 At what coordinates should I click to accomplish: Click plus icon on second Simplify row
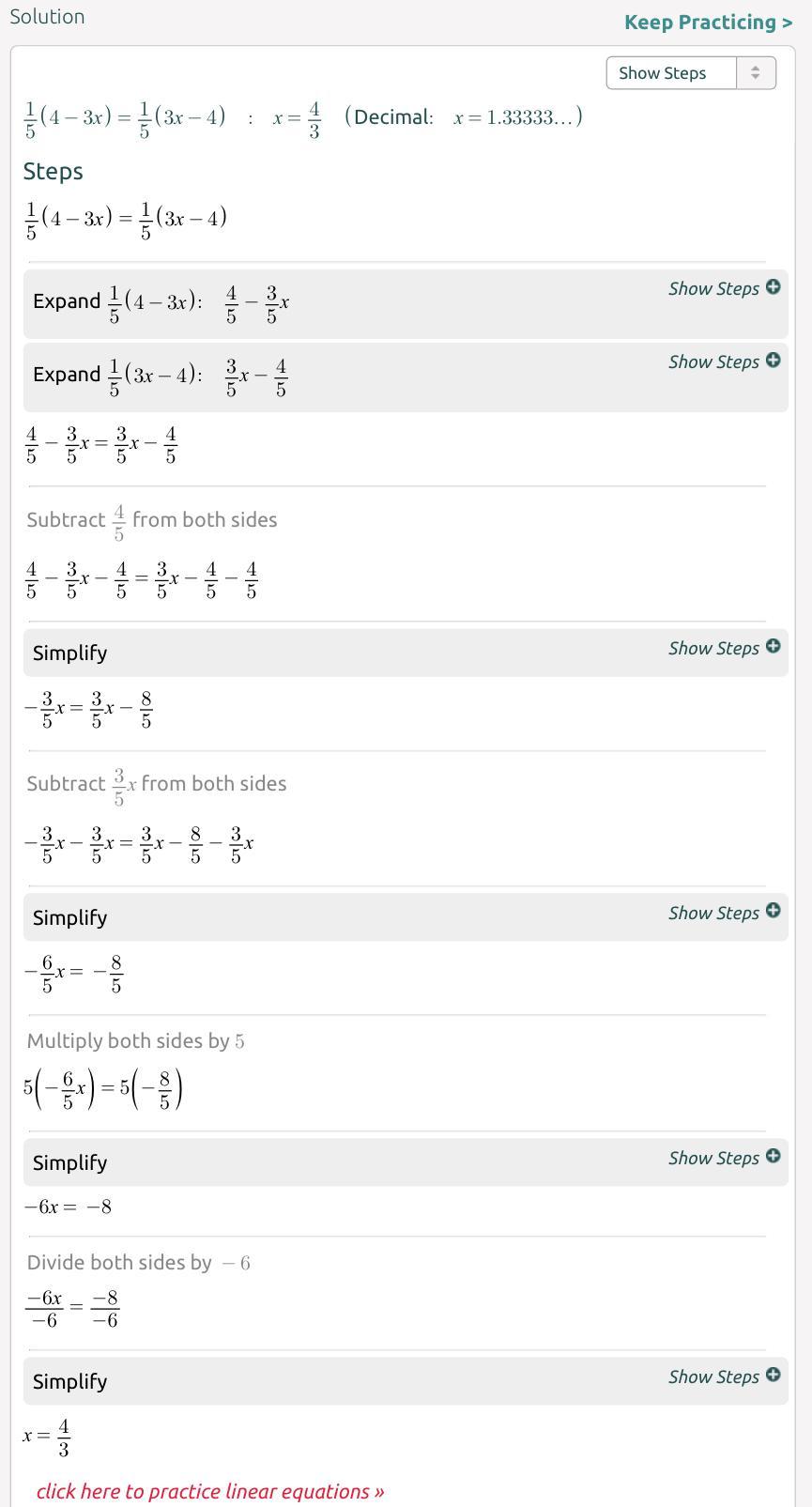point(773,911)
